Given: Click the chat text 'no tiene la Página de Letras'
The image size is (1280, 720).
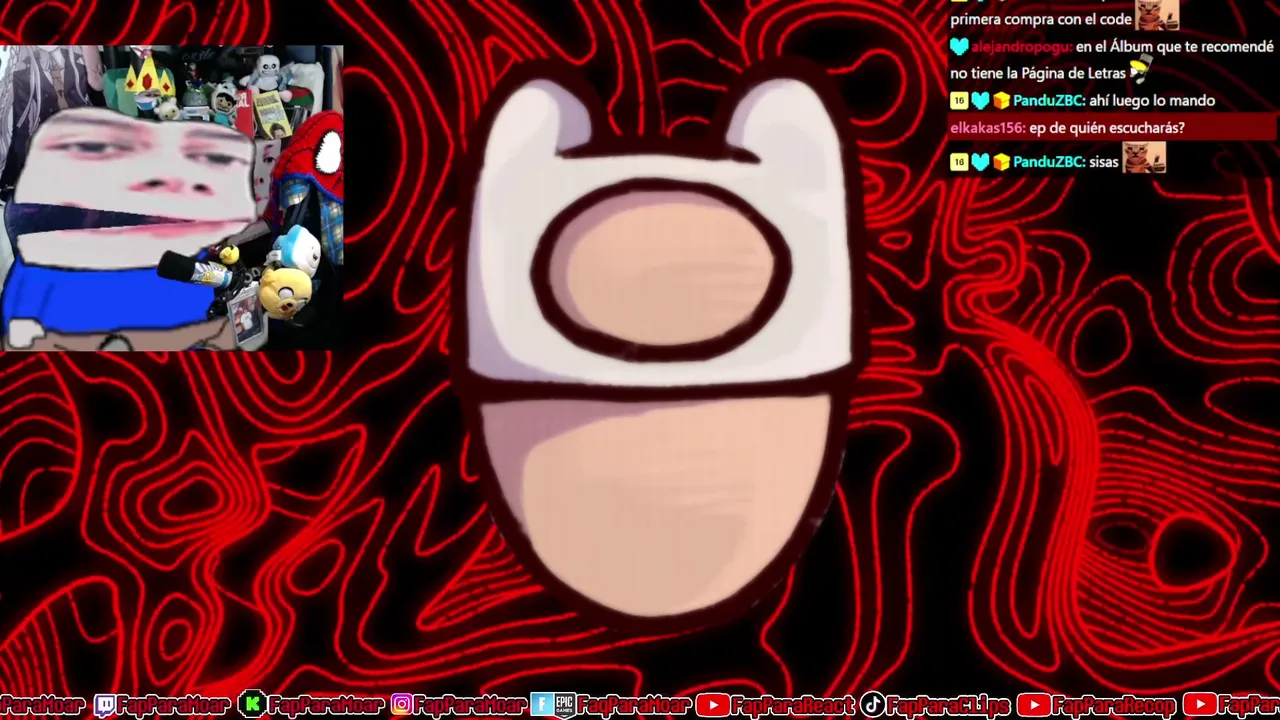Looking at the screenshot, I should [1038, 73].
